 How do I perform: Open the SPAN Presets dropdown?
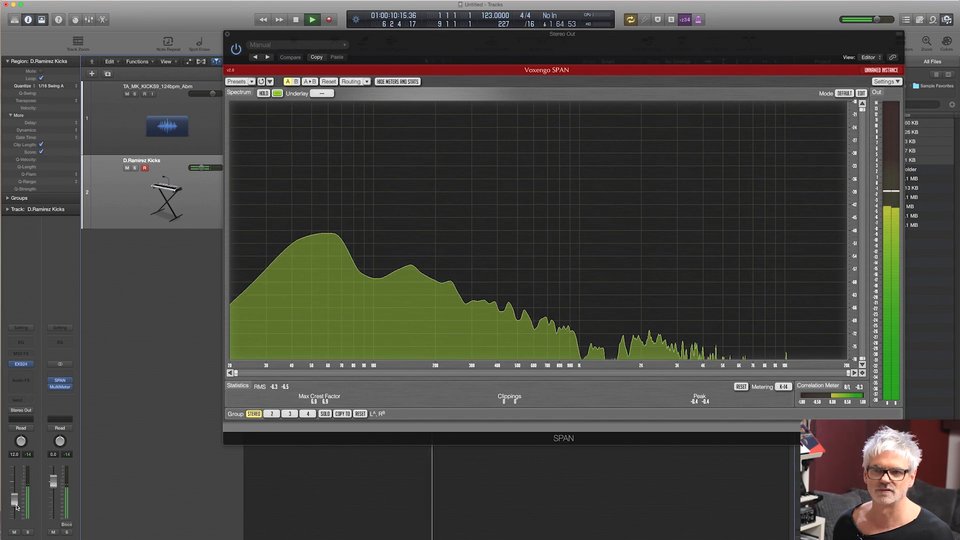(239, 81)
